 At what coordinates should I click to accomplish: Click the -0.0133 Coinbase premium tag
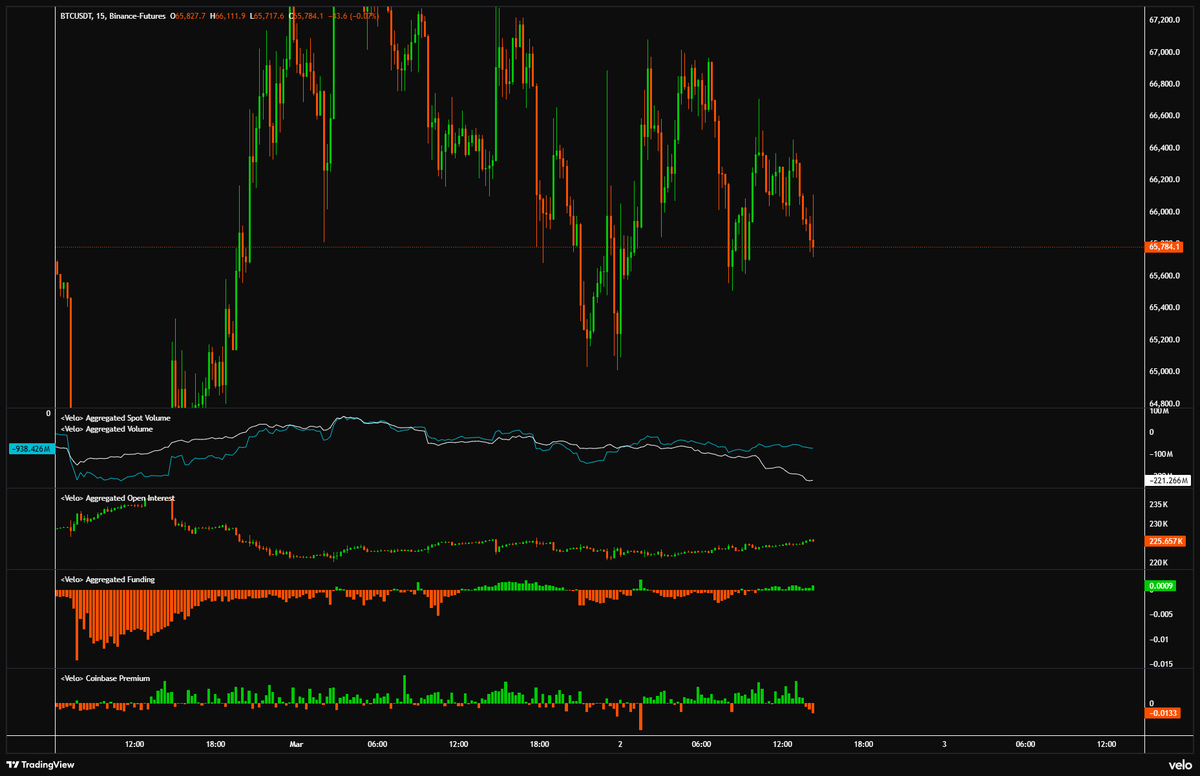point(1164,713)
